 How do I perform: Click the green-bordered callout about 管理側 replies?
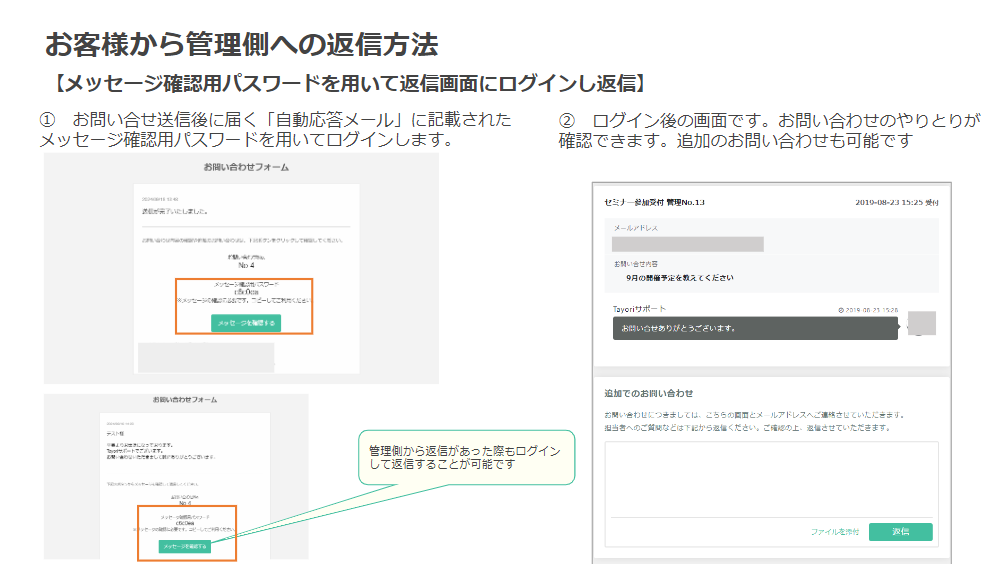[466, 458]
